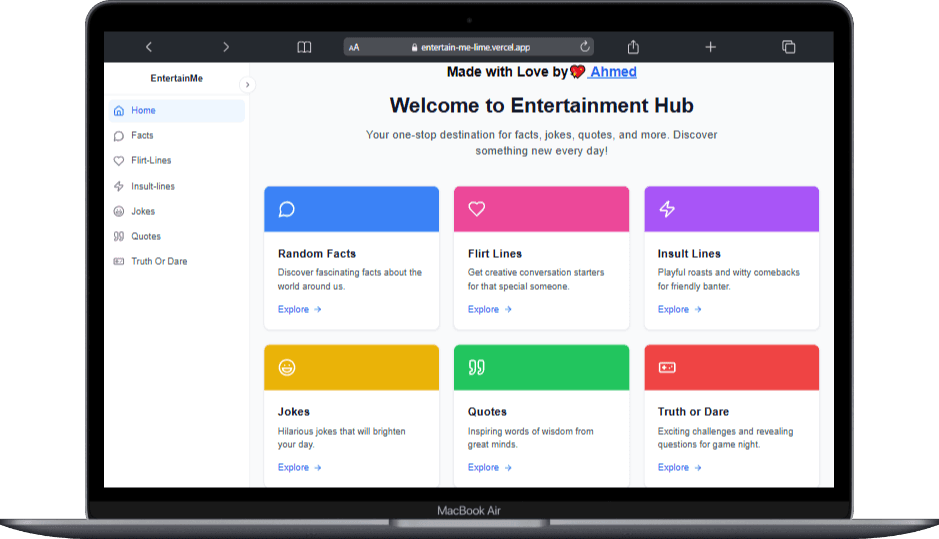Click the Jokes card Explore link

click(299, 468)
